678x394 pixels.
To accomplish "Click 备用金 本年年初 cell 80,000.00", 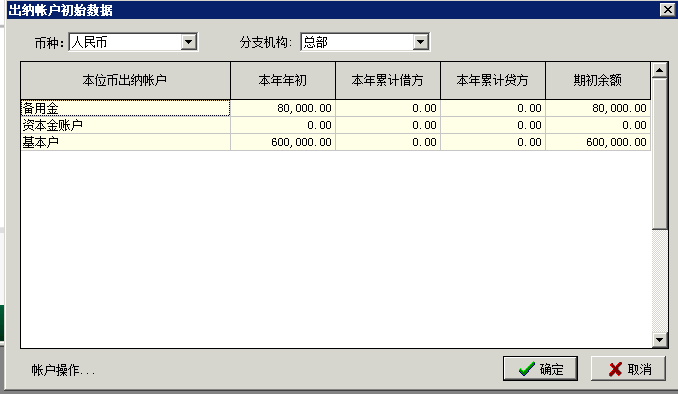I will pyautogui.click(x=283, y=108).
